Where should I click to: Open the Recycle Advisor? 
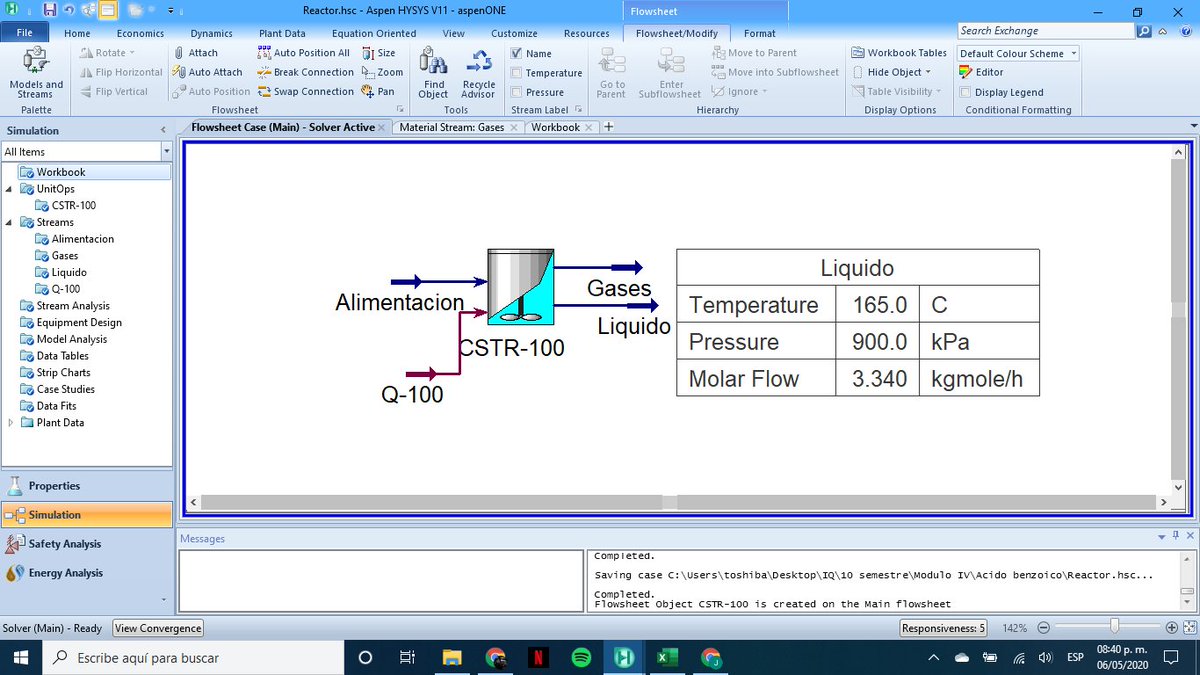pos(479,73)
